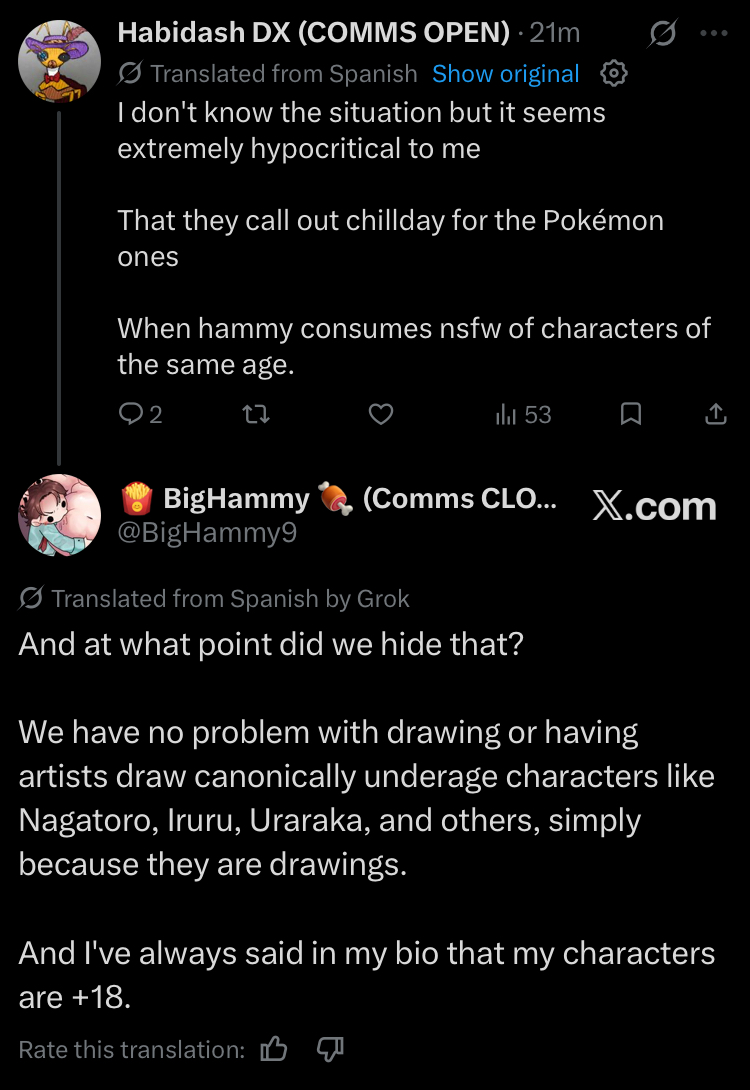Screen dimensions: 750x1090
Task: Open translation settings gear
Action: point(613,73)
